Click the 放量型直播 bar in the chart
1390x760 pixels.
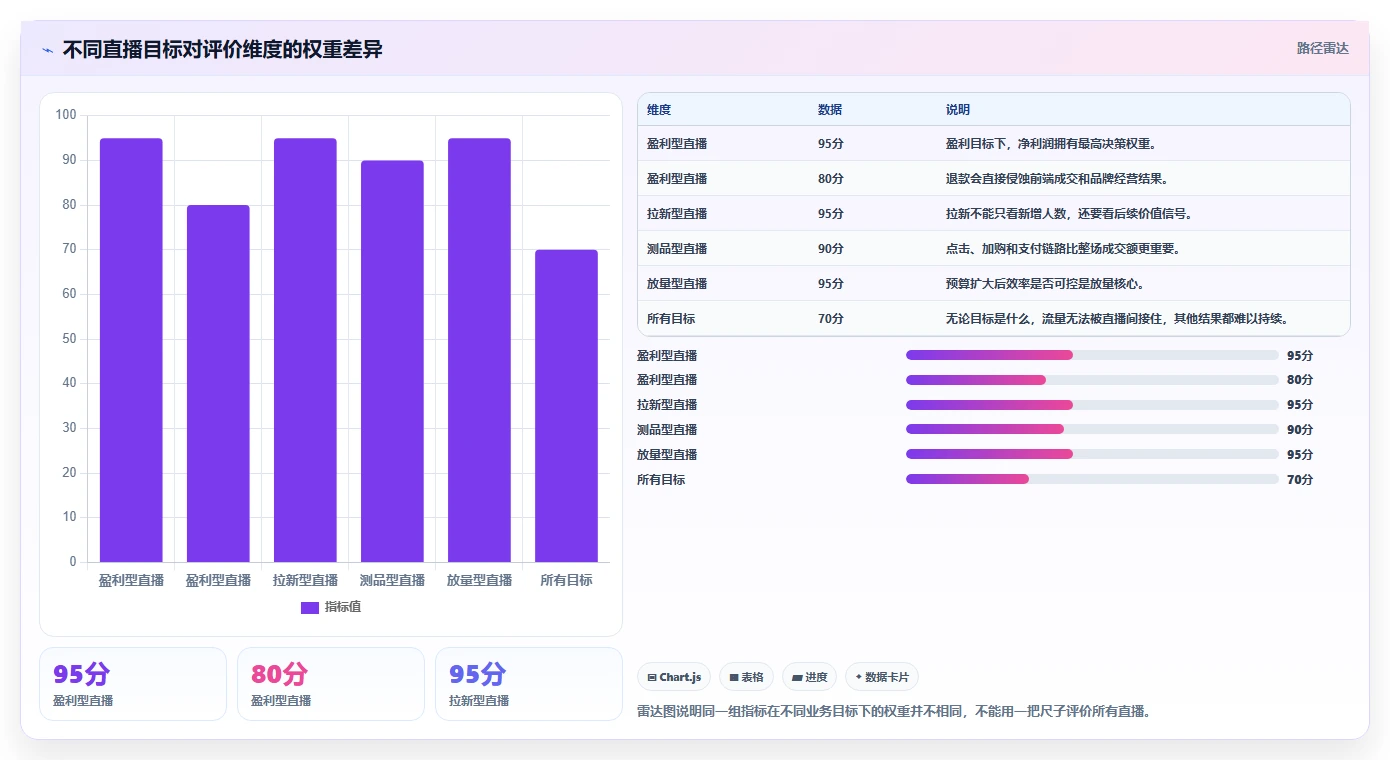pos(479,350)
